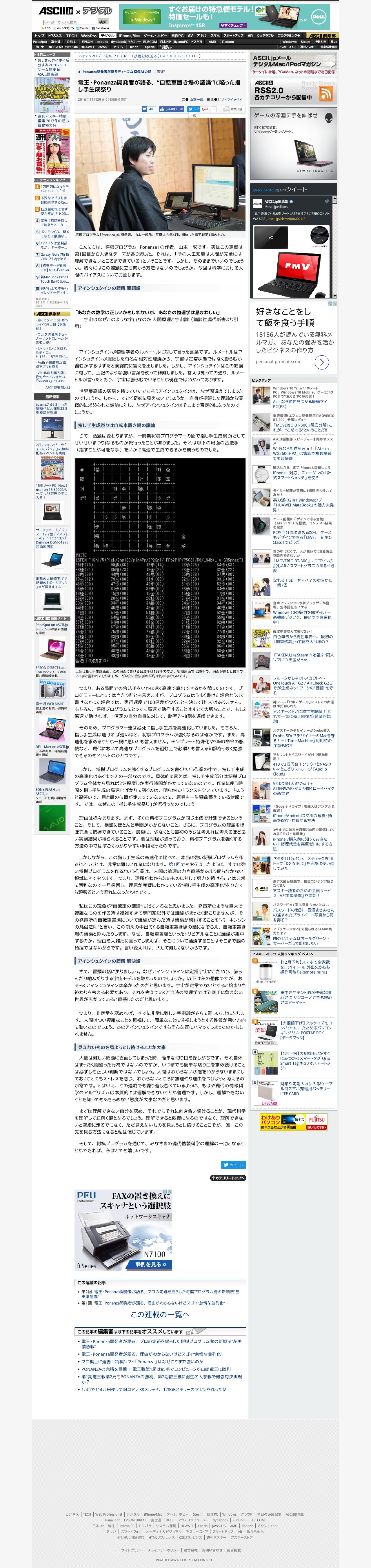The width and height of the screenshot is (371, 1568).
Task: Open the トップ navigation tab
Action: (x=40, y=36)
